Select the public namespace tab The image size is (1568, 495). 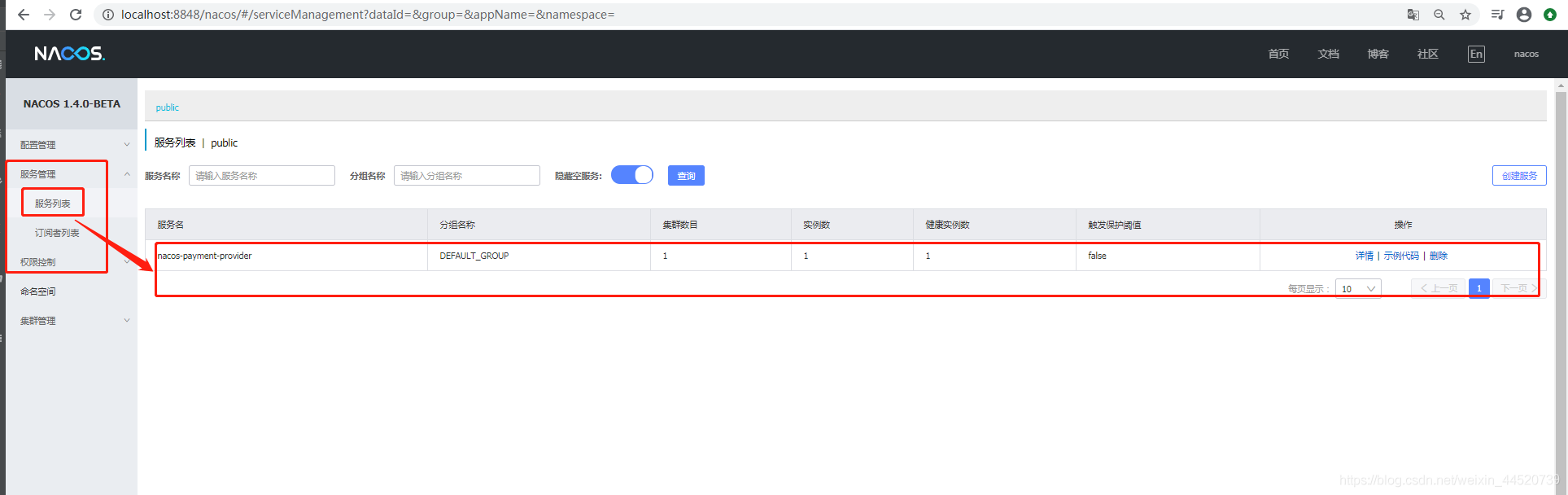[168, 107]
